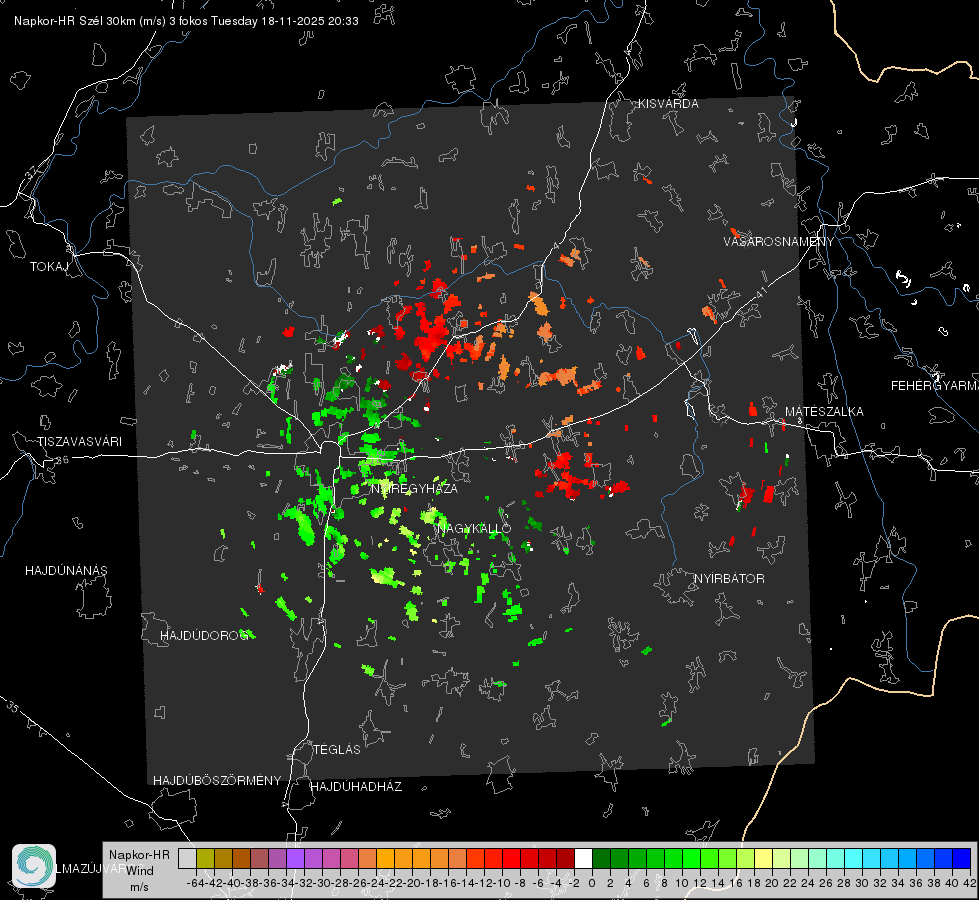Click the VÁSÁROSNAMÉNY town label
Image resolution: width=979 pixels, height=900 pixels.
[779, 241]
